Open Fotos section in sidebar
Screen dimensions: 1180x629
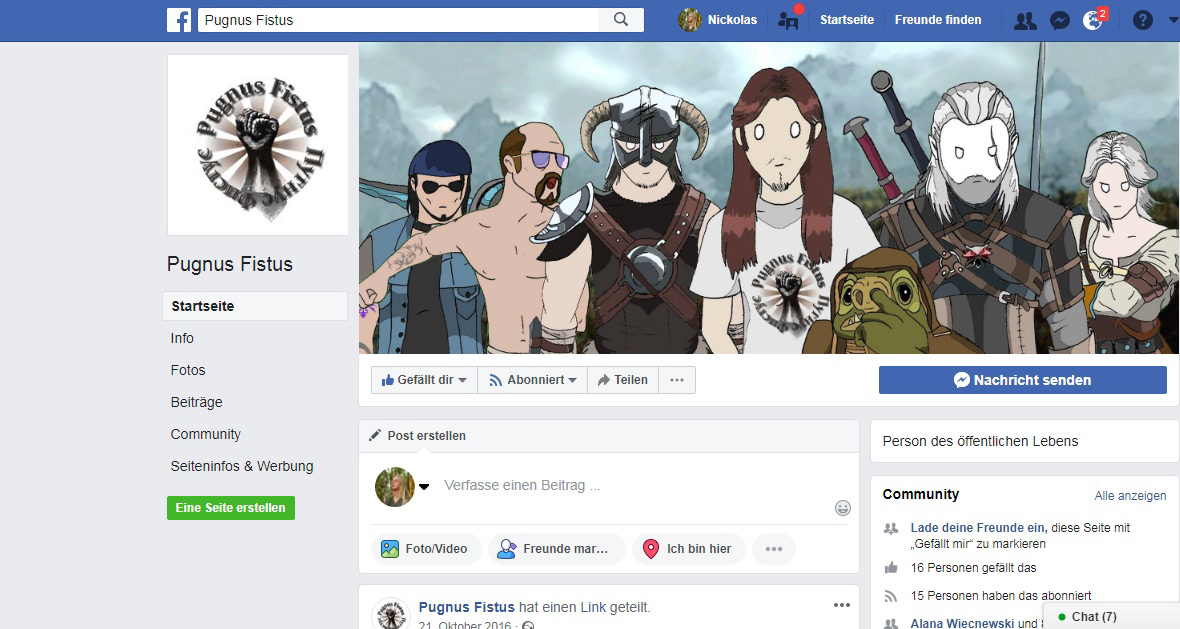coord(188,370)
